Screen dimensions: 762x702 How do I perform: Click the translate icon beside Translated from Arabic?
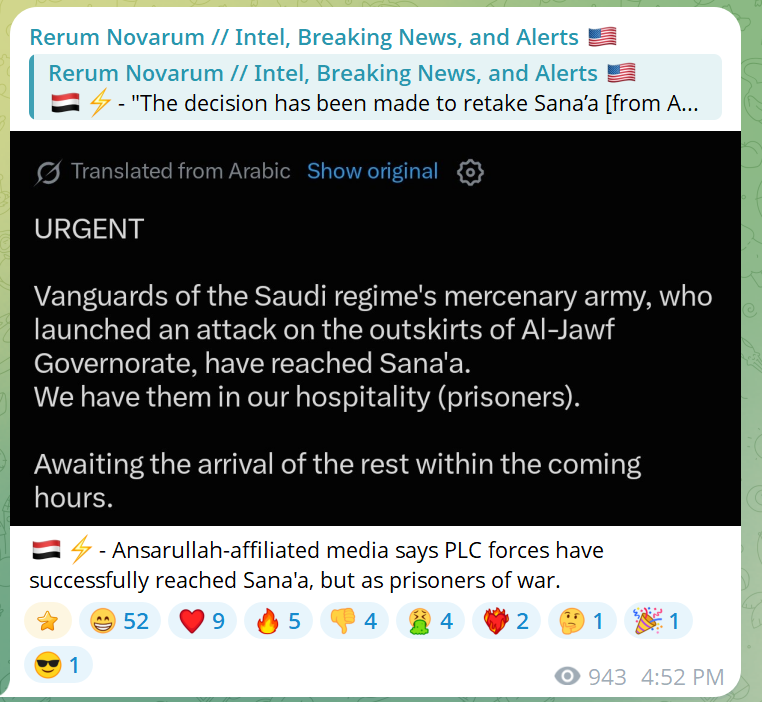[48, 172]
